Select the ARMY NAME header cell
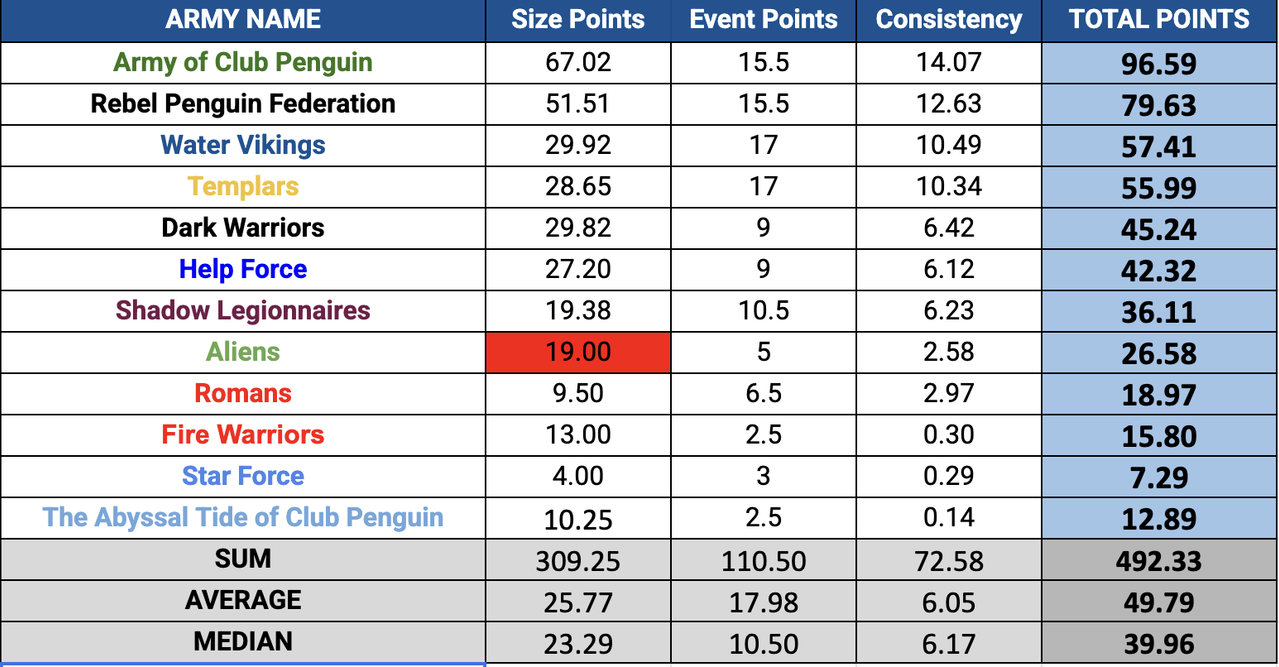 [243, 20]
